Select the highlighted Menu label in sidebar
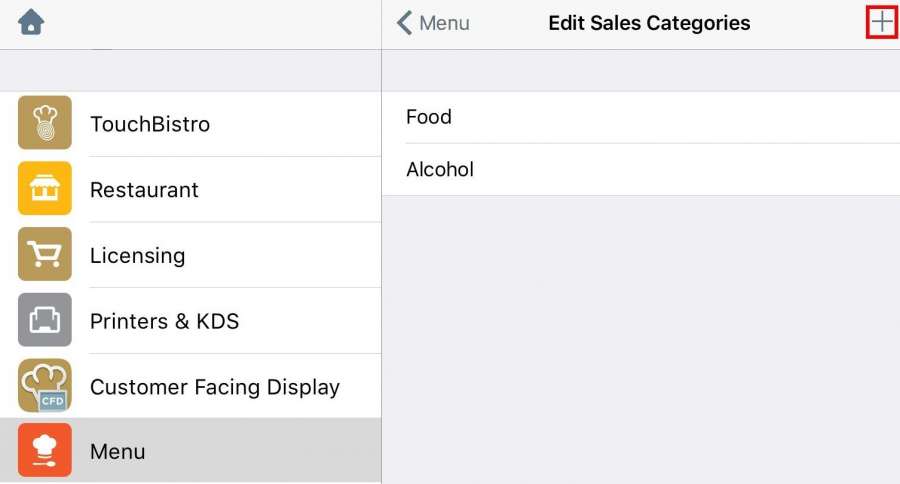 pyautogui.click(x=118, y=452)
